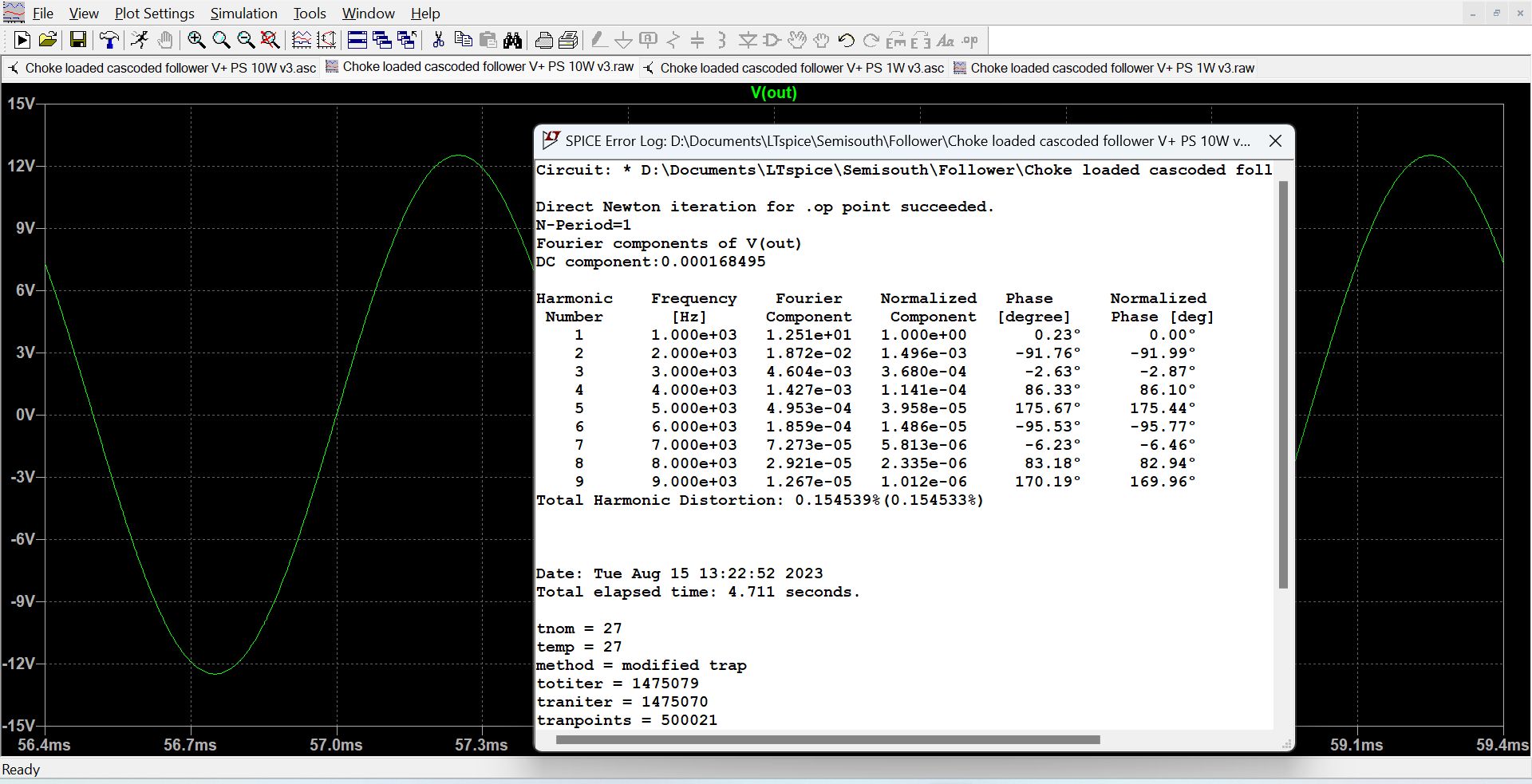Click the SPICE Error Log title bar icon
The width and height of the screenshot is (1532, 784).
[x=551, y=140]
